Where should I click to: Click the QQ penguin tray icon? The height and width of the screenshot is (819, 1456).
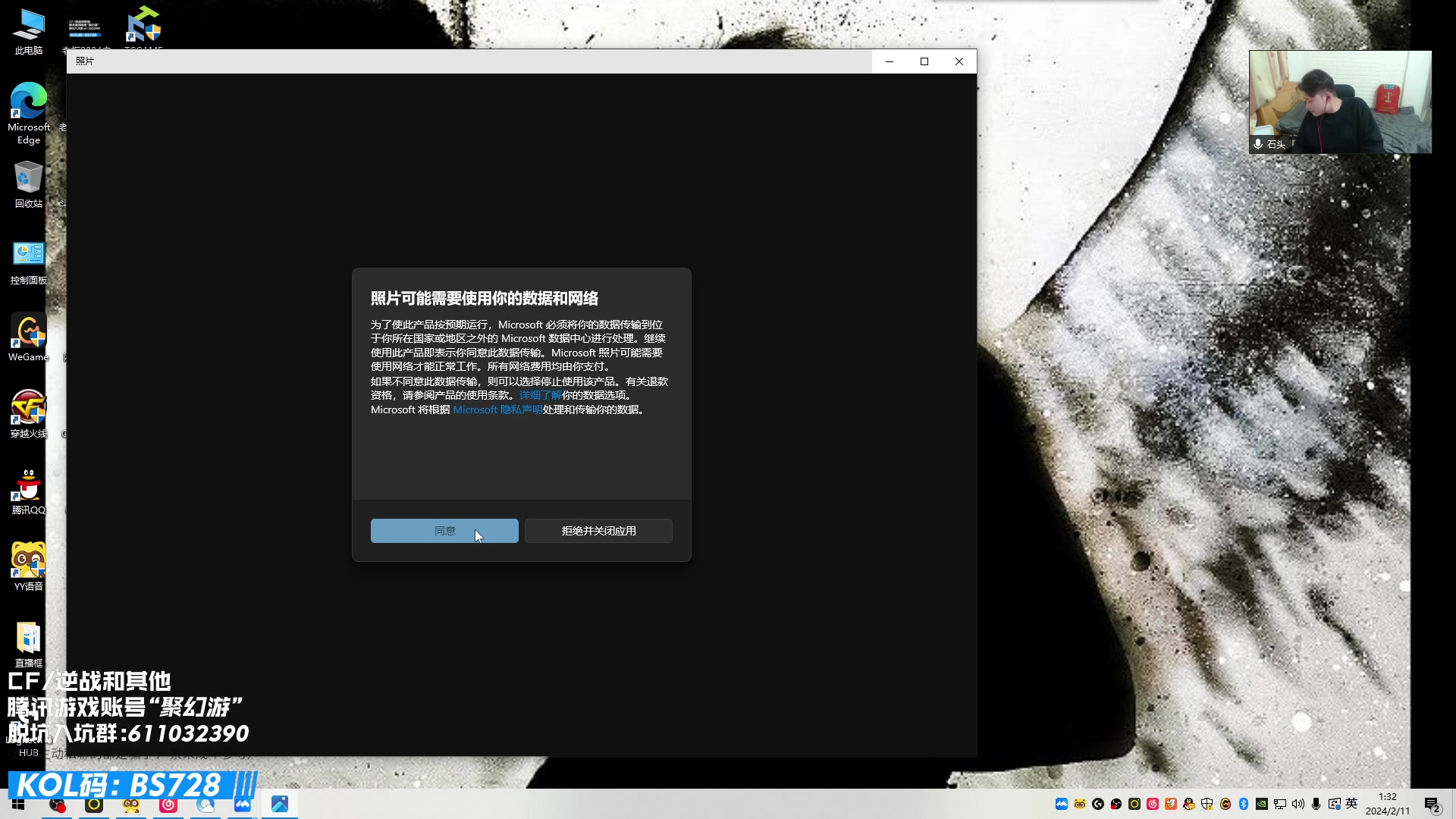[x=1189, y=804]
